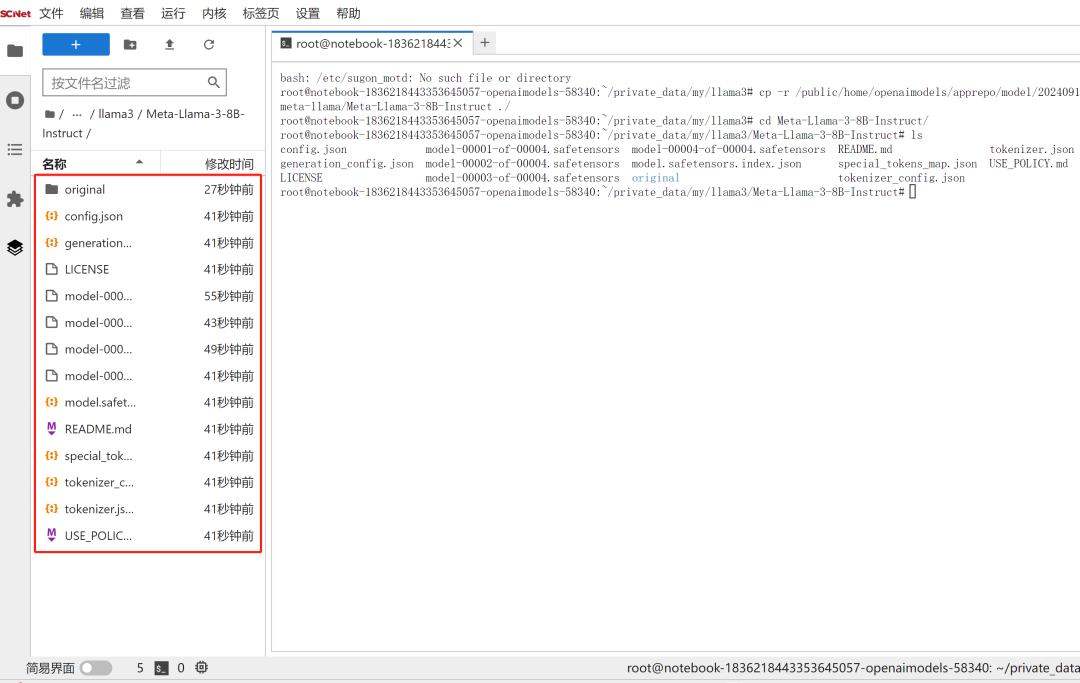
Task: Sort files by 修改时间 column
Action: [x=229, y=163]
